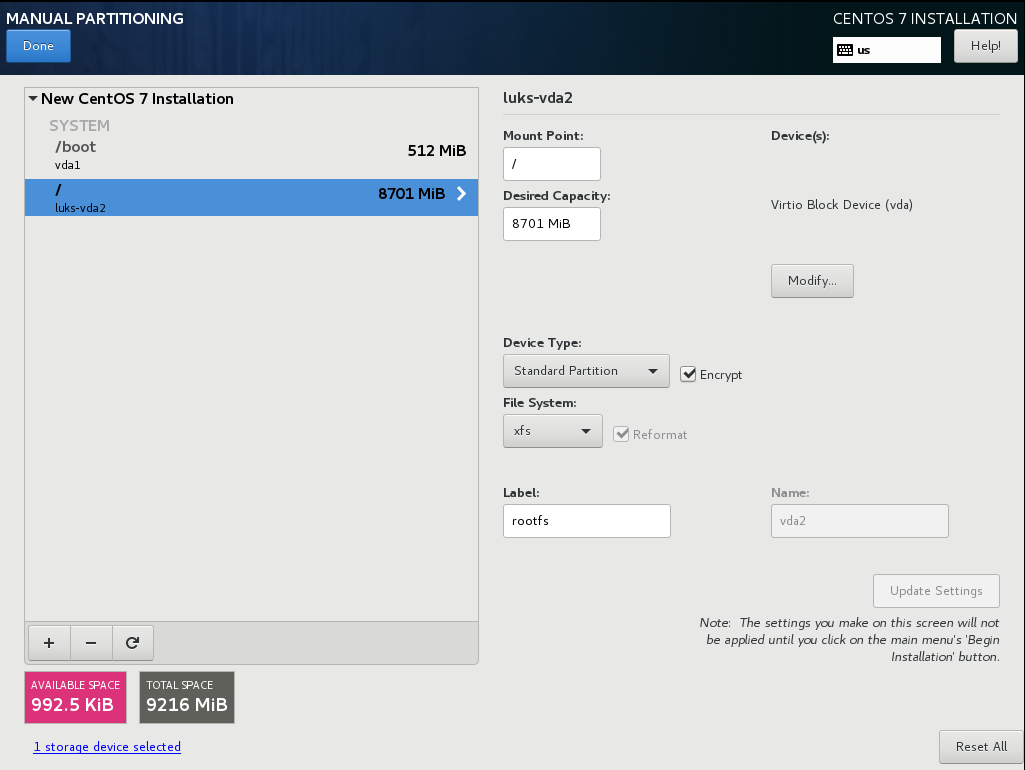Click into the Mount Point field
The height and width of the screenshot is (770, 1025).
pos(552,164)
